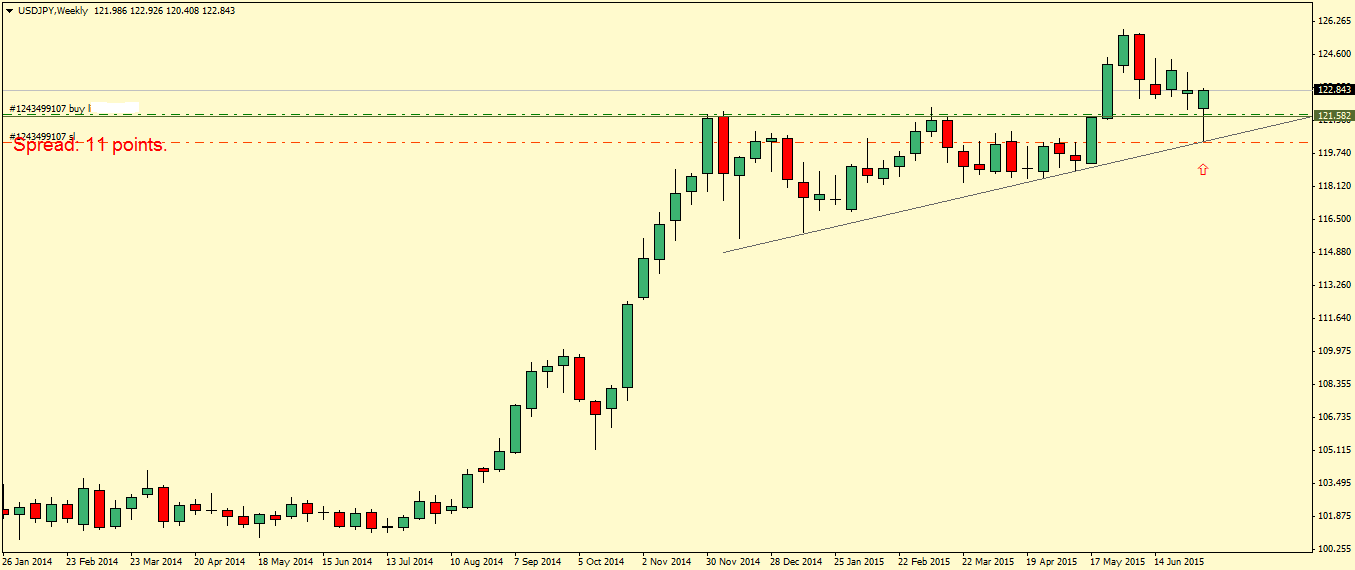
Task: Click the 113.260 price scale value
Action: coord(1336,285)
